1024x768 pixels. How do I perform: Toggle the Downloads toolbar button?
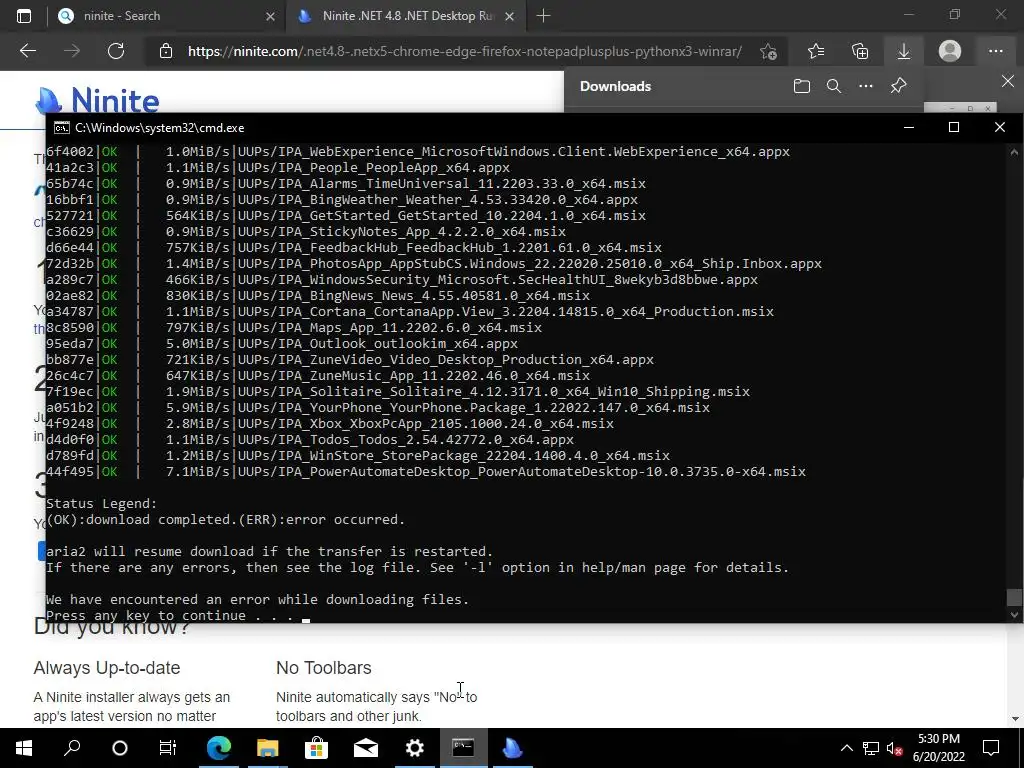(904, 51)
